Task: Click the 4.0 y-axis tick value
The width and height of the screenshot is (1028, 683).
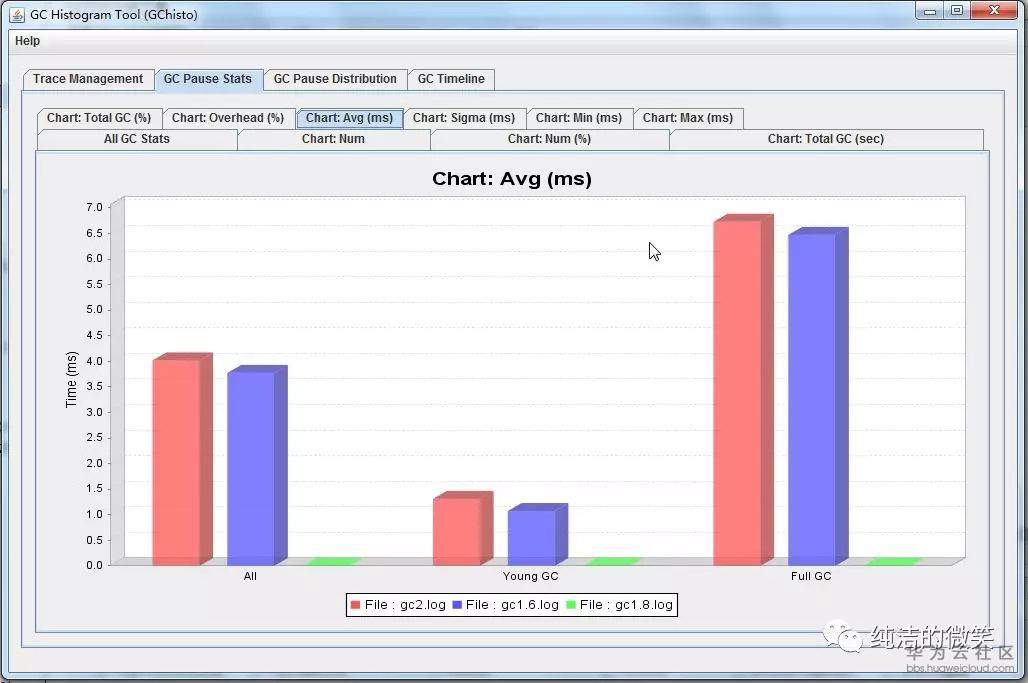Action: click(x=94, y=361)
